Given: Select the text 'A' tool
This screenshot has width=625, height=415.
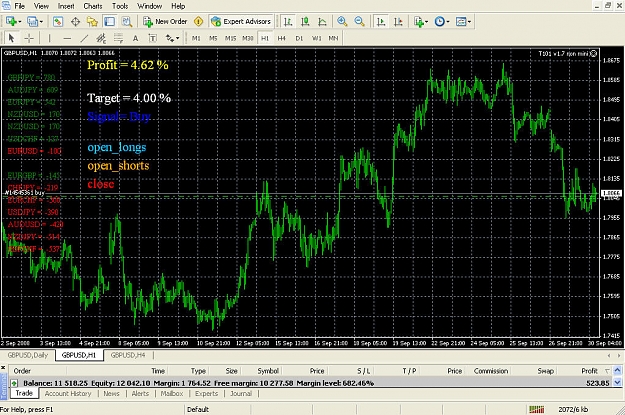Looking at the screenshot, I should click(136, 38).
